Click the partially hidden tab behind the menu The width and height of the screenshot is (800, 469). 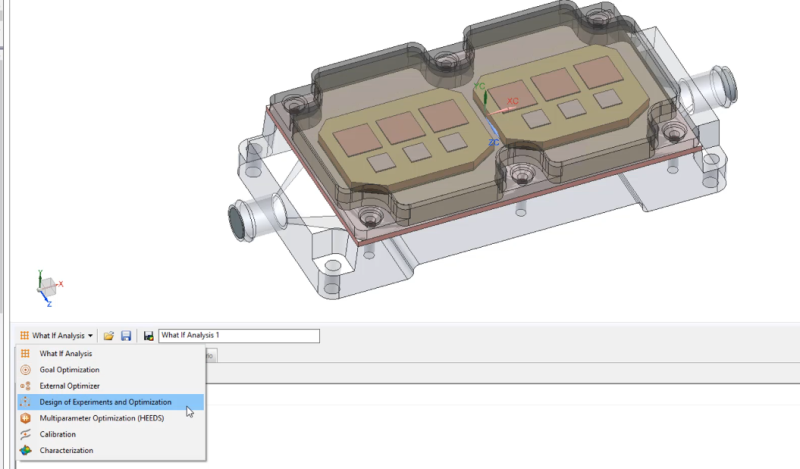209,355
